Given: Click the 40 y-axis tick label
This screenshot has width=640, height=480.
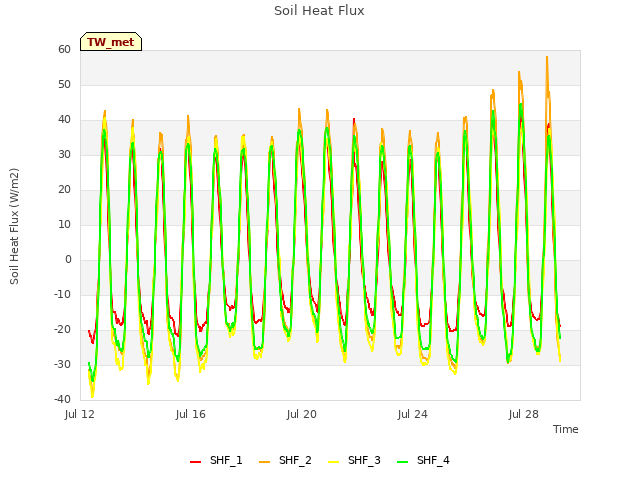Looking at the screenshot, I should coord(64,120).
